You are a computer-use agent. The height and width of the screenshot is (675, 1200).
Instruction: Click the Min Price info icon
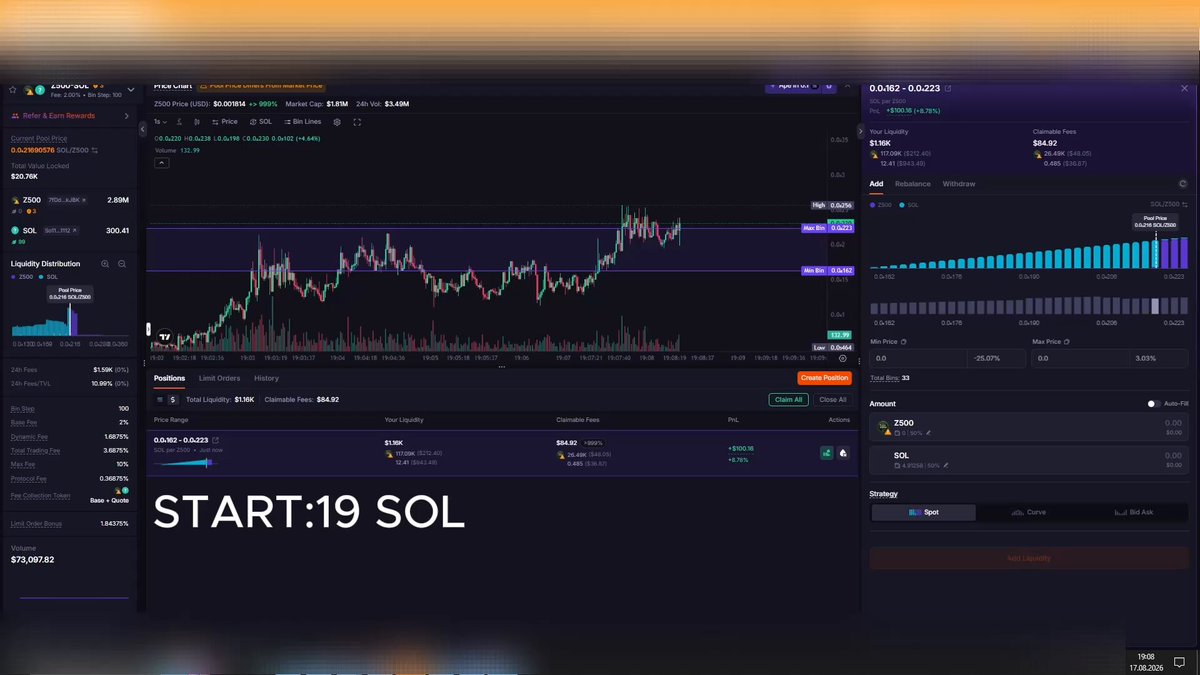[903, 342]
